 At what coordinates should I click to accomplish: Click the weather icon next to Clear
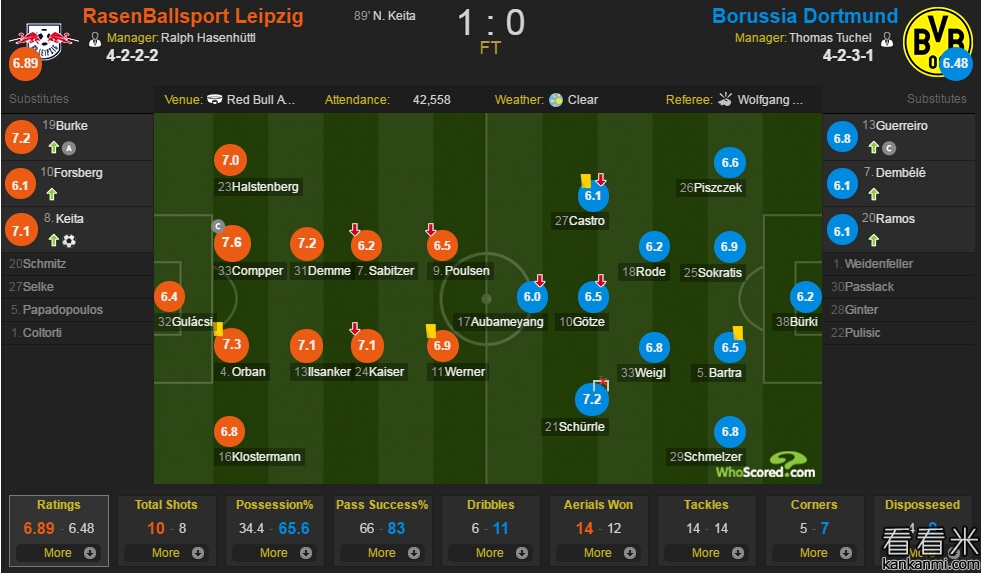pyautogui.click(x=556, y=100)
